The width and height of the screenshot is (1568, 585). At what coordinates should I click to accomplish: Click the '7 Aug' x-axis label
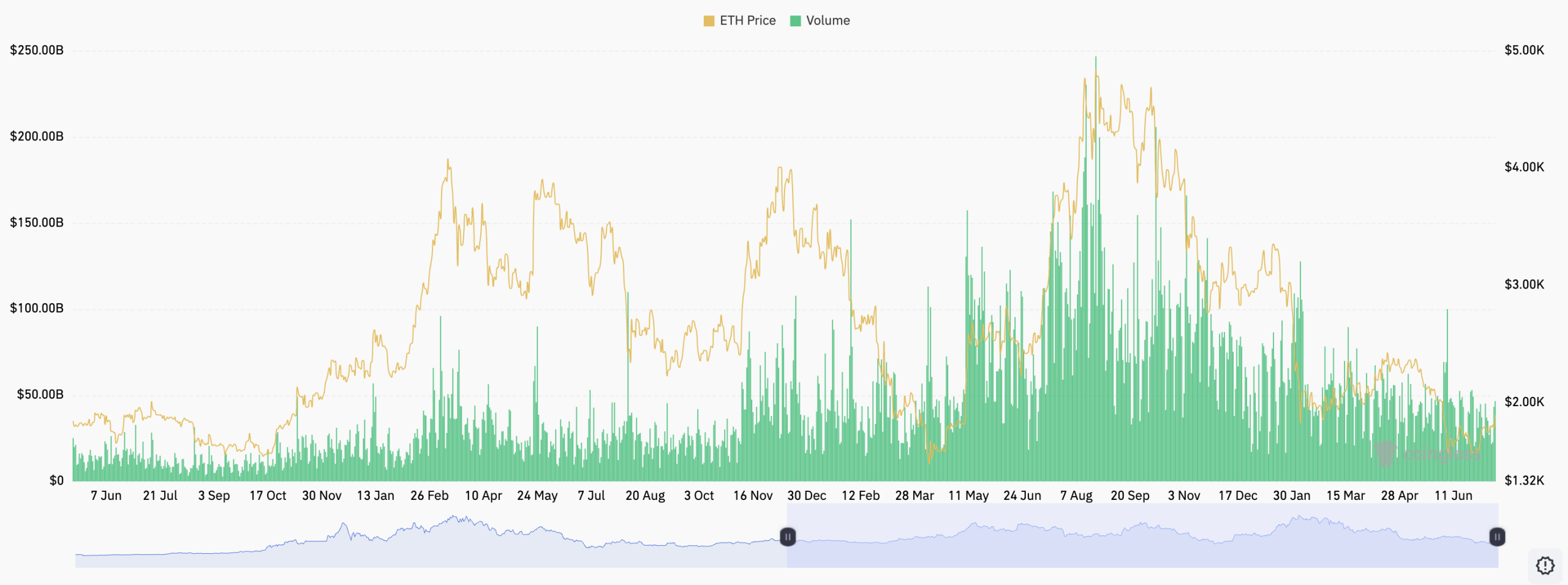1076,496
